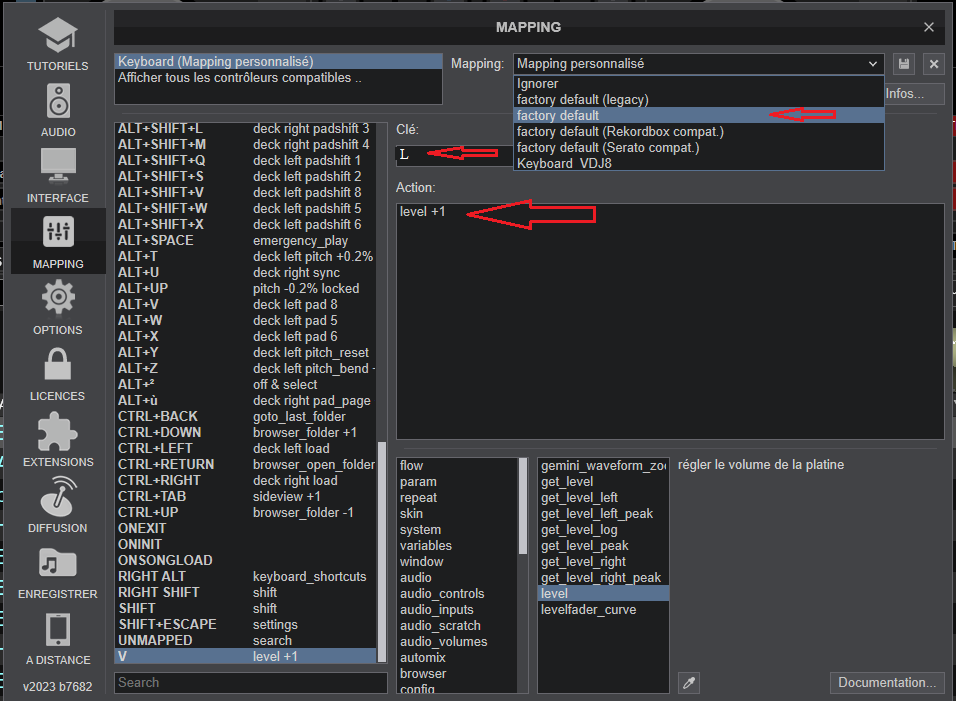Select the automix action category
The height and width of the screenshot is (701, 956).
[457, 658]
